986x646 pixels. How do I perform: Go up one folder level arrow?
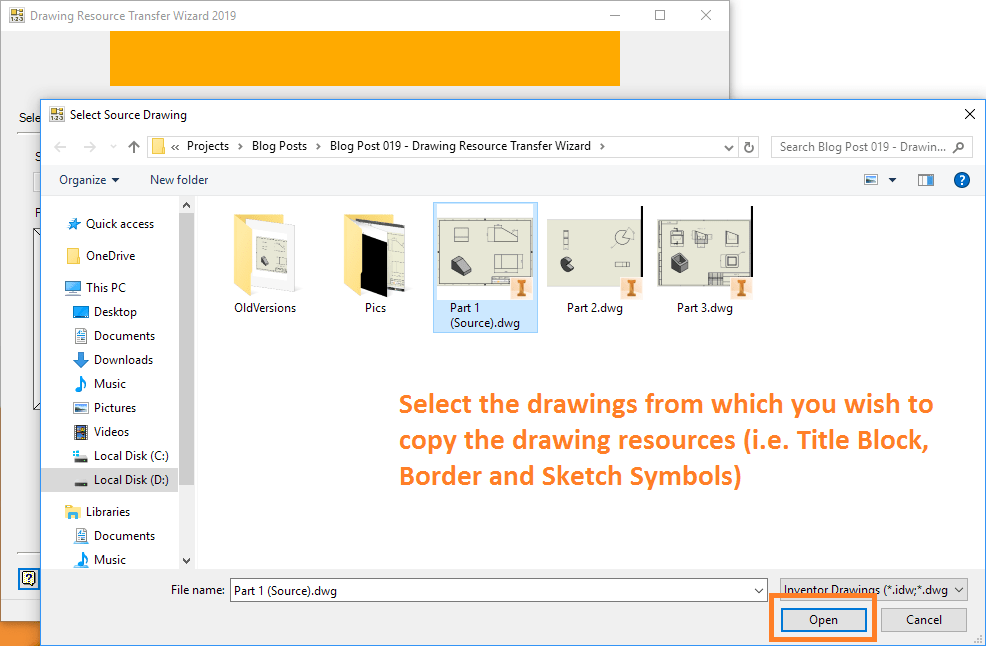[133, 147]
